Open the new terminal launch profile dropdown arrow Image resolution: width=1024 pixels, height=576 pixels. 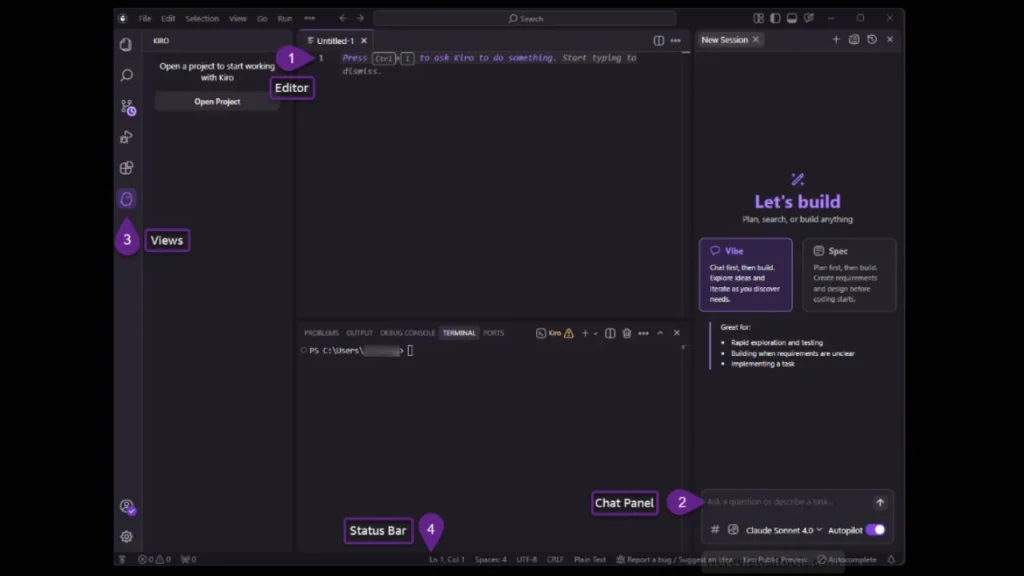(x=596, y=333)
